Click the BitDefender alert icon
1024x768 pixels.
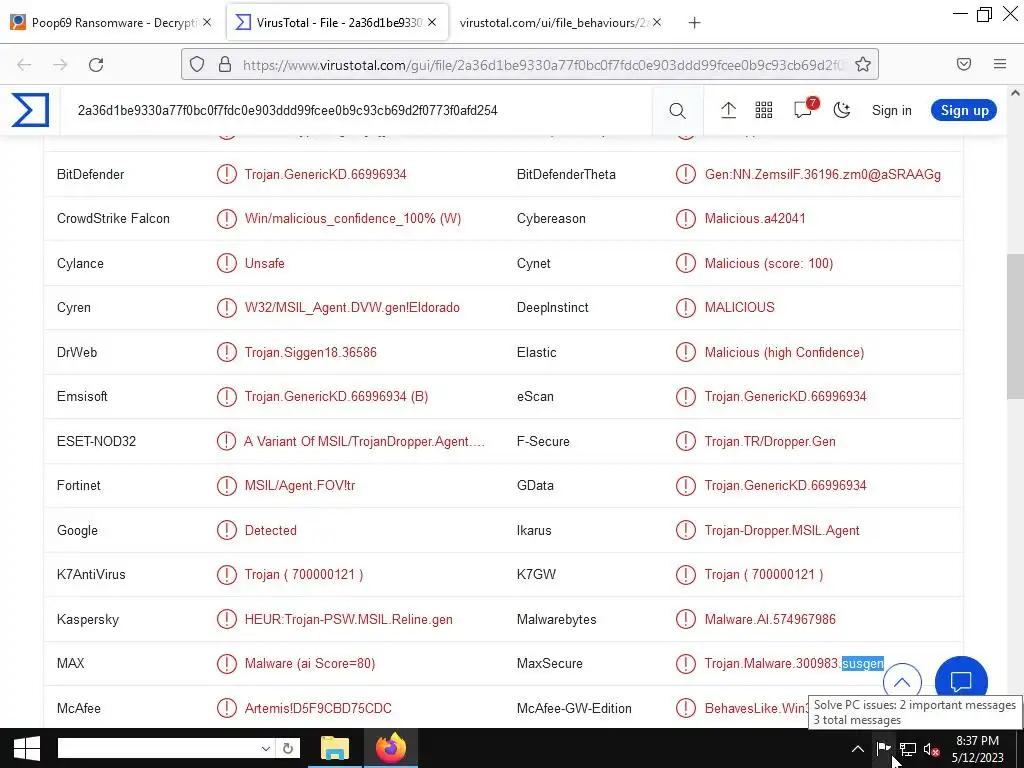click(x=227, y=174)
